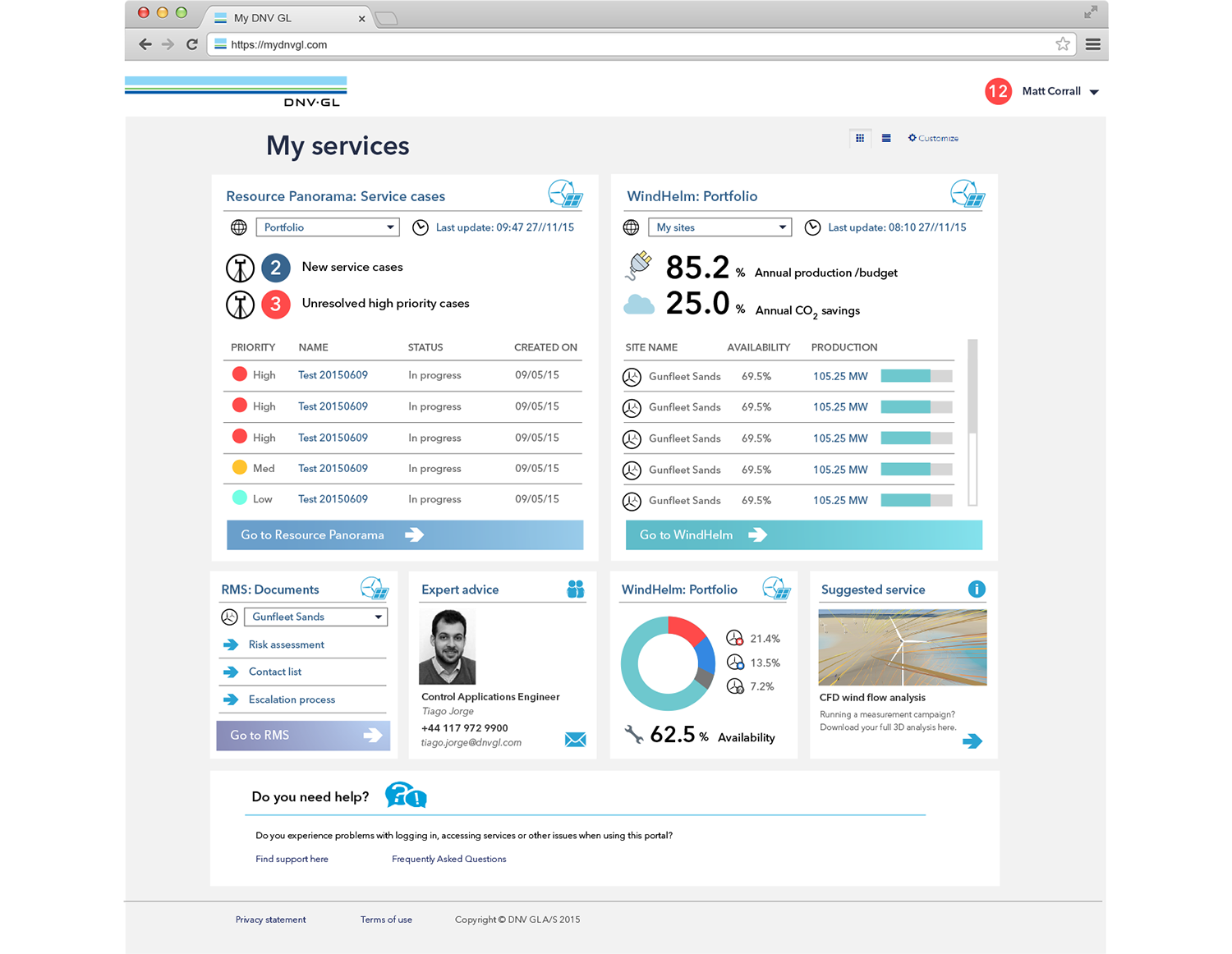This screenshot has height=954, width=1232.
Task: Sort by CREATED ON column header
Action: tap(545, 347)
